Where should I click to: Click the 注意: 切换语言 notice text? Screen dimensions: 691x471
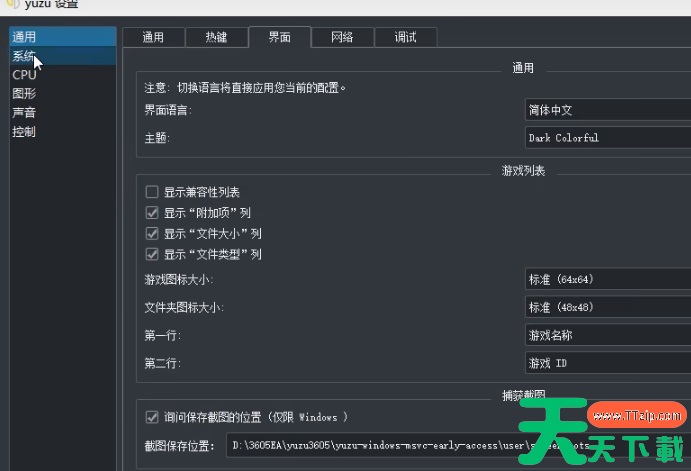[x=245, y=88]
